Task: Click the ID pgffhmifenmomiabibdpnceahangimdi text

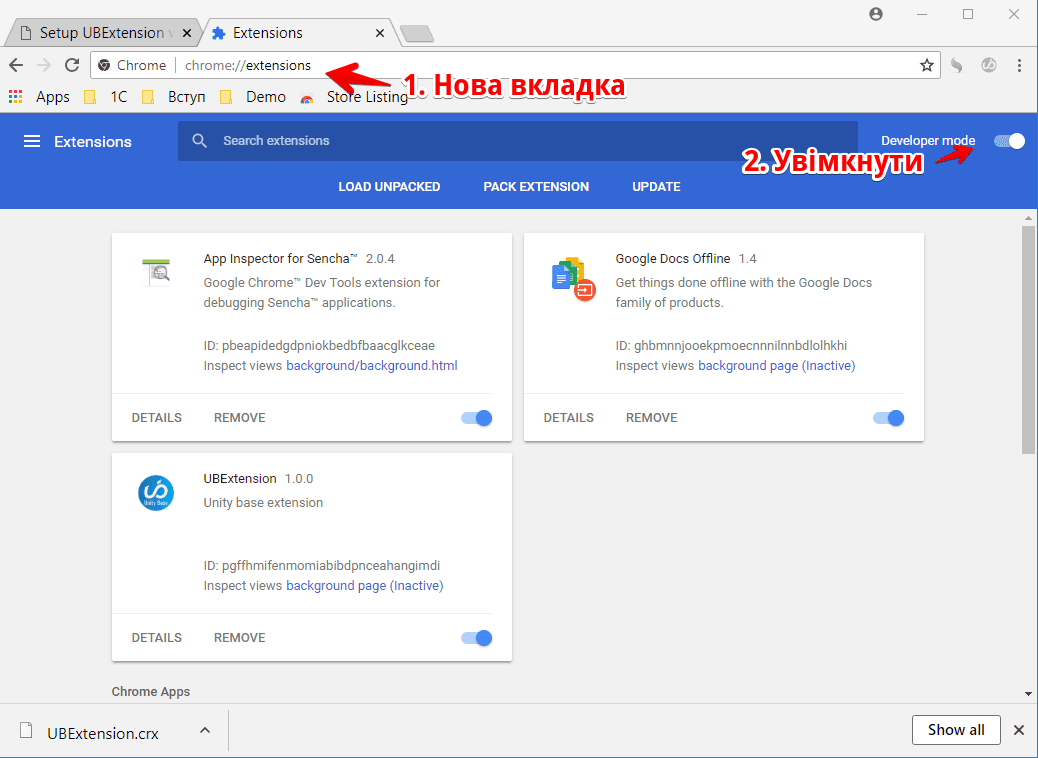Action: [322, 565]
